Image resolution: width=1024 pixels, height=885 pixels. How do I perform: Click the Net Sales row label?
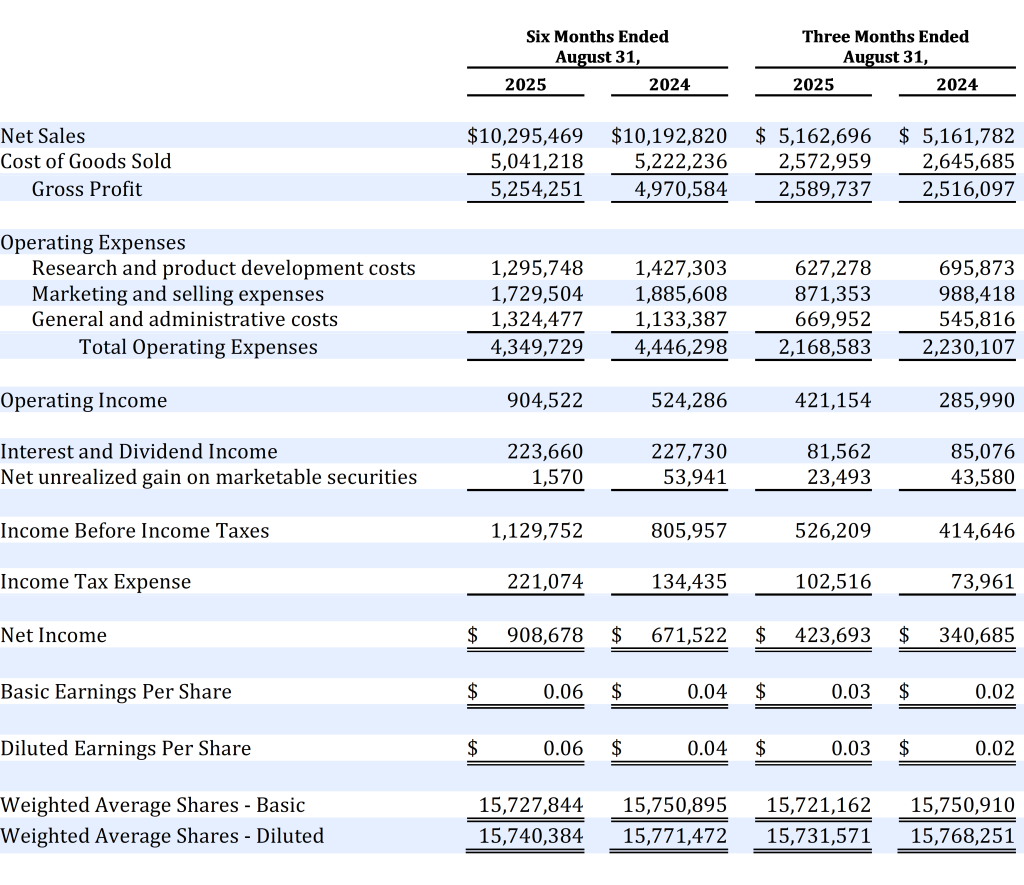point(43,136)
